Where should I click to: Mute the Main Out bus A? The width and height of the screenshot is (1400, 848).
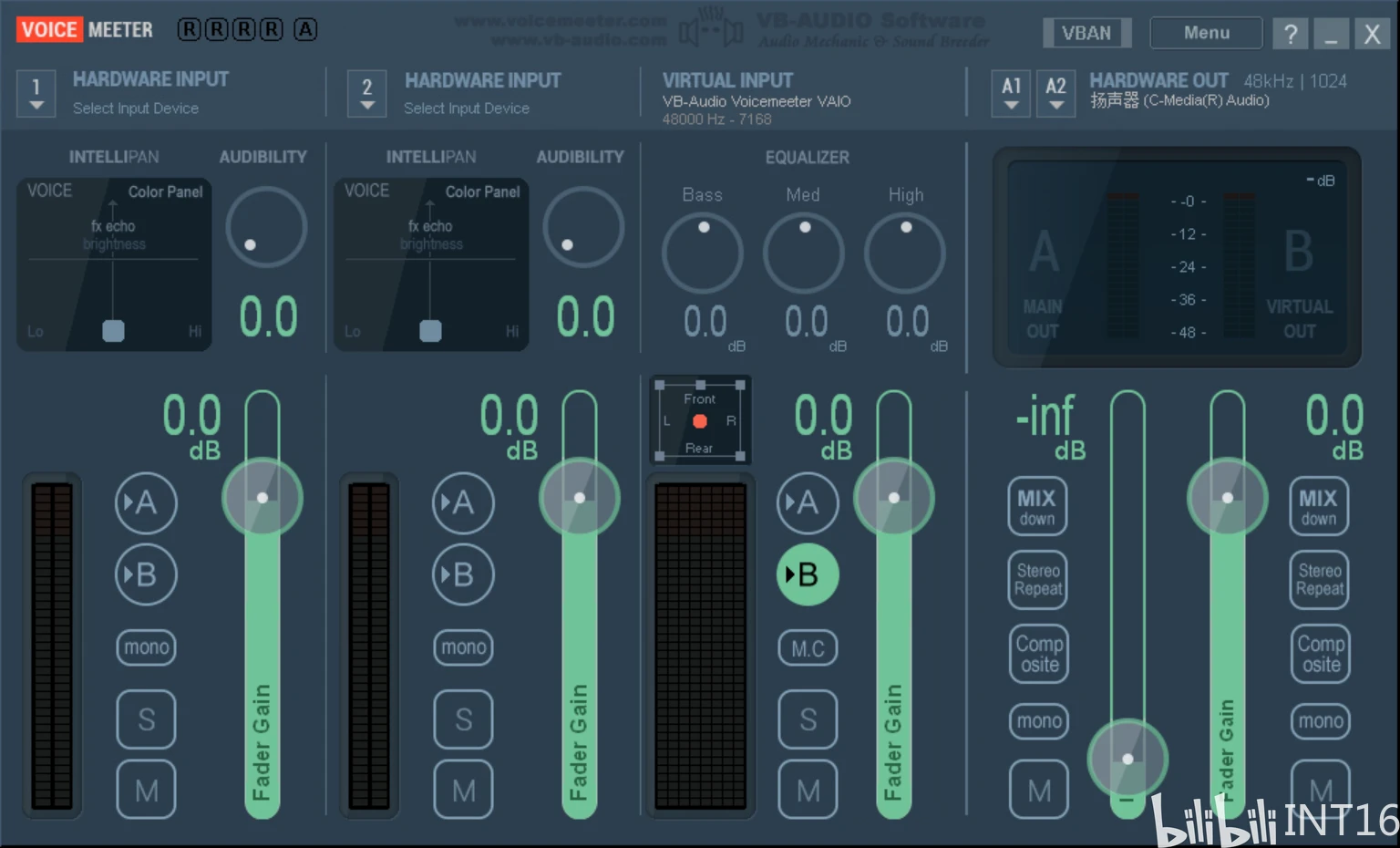click(1039, 790)
